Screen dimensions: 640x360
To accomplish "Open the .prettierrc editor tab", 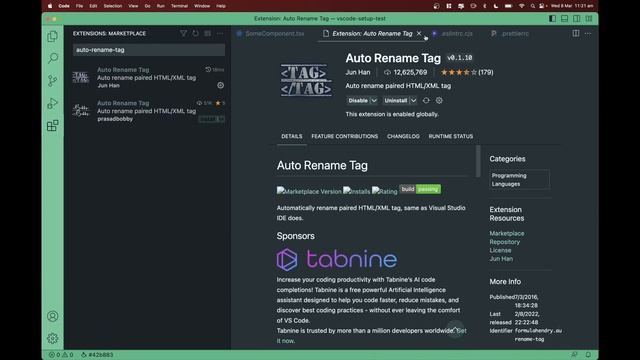I will pyautogui.click(x=515, y=34).
